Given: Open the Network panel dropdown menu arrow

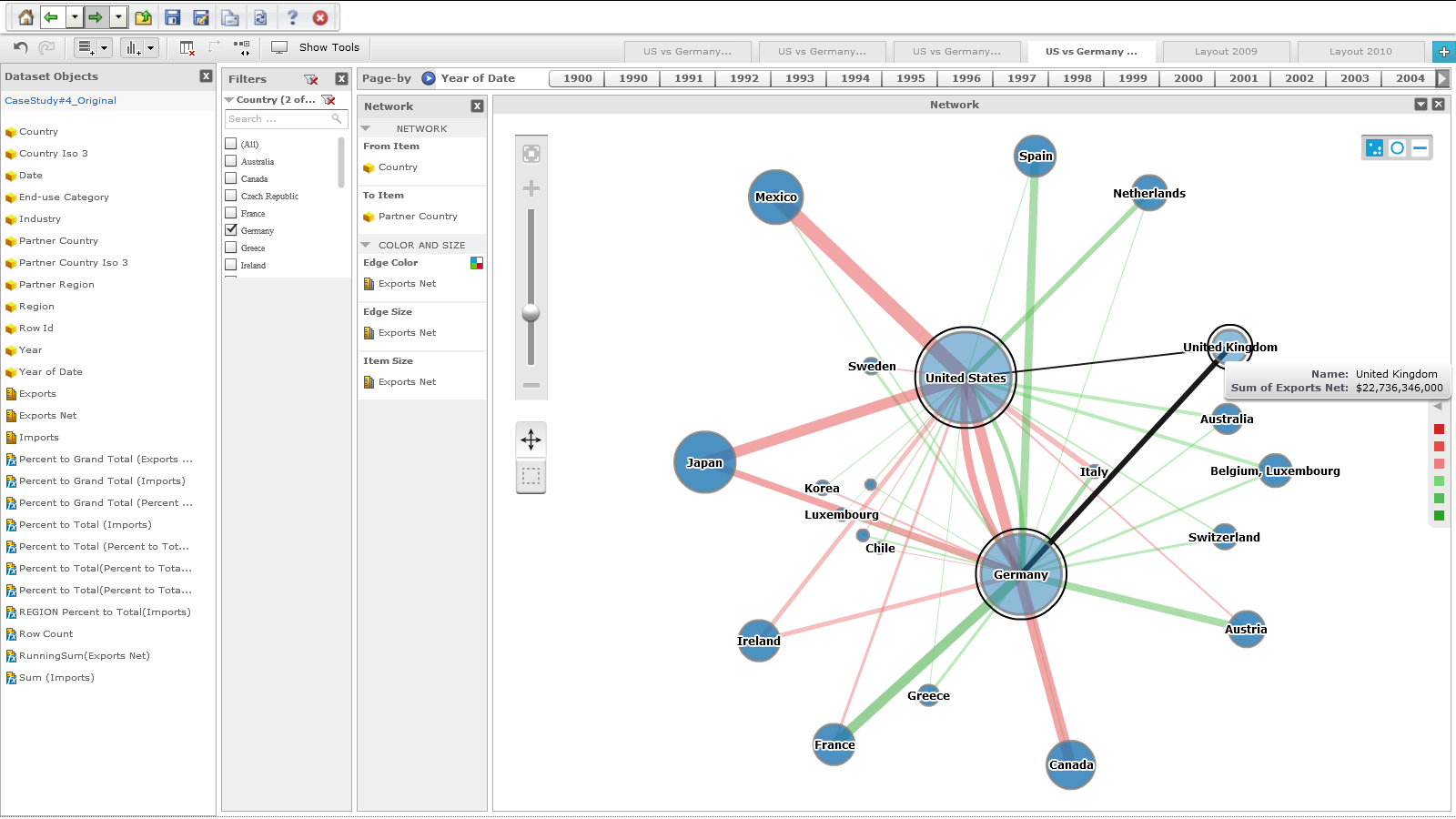Looking at the screenshot, I should 1421,105.
